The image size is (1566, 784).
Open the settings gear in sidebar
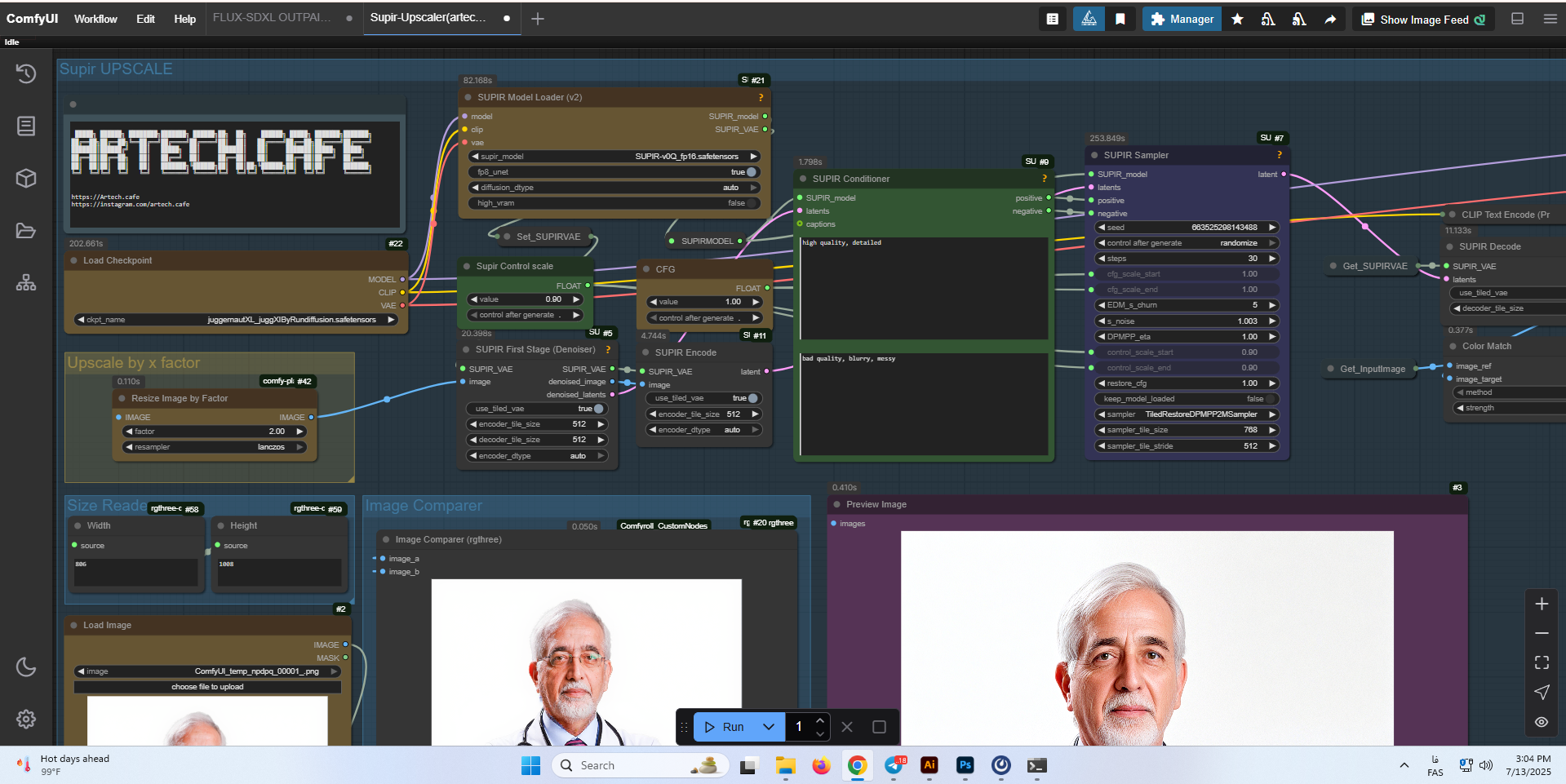[26, 719]
